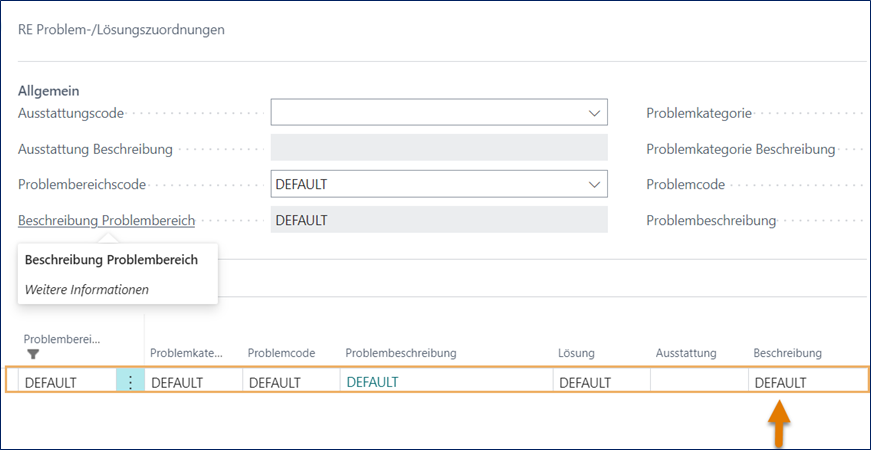Select the empty Ausstattung cell in row

(x=699, y=382)
